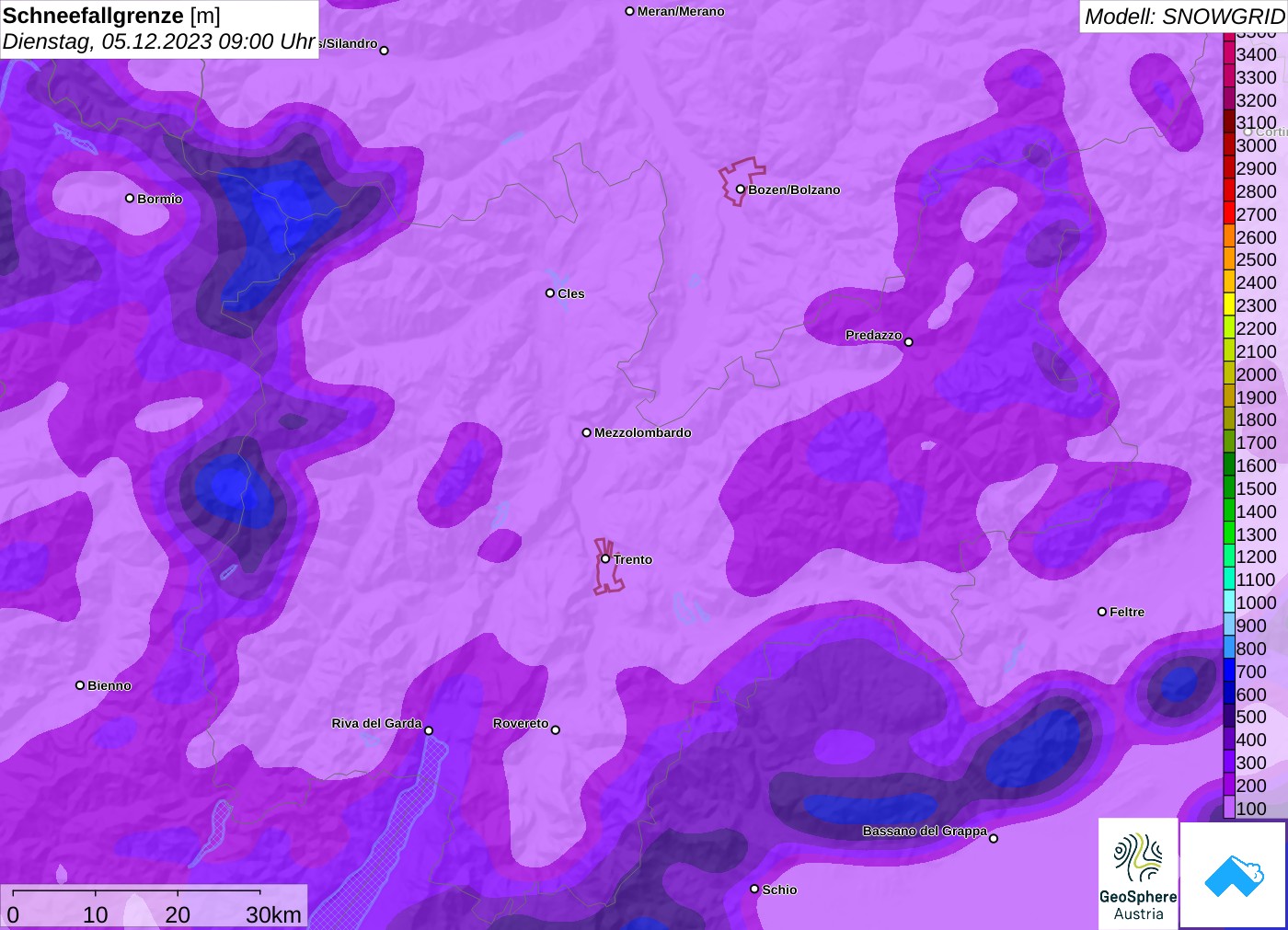The width and height of the screenshot is (1288, 930).
Task: Click the legend value '800'
Action: 1251,649
